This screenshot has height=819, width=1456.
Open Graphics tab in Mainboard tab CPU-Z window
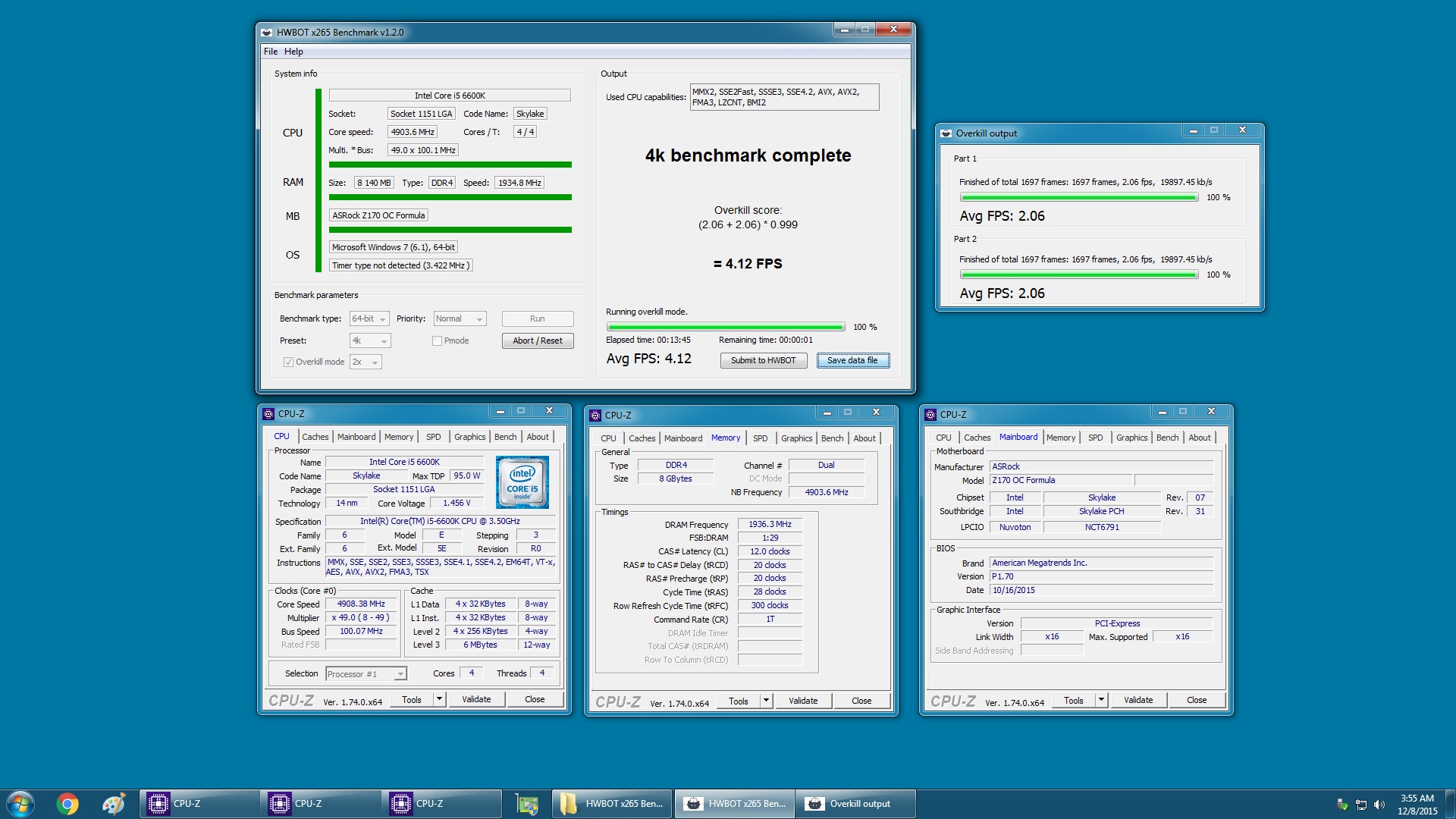1131,438
